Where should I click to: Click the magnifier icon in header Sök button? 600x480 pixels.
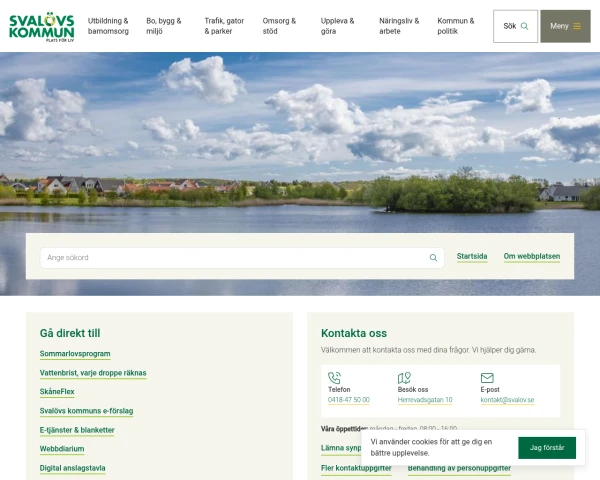[525, 26]
